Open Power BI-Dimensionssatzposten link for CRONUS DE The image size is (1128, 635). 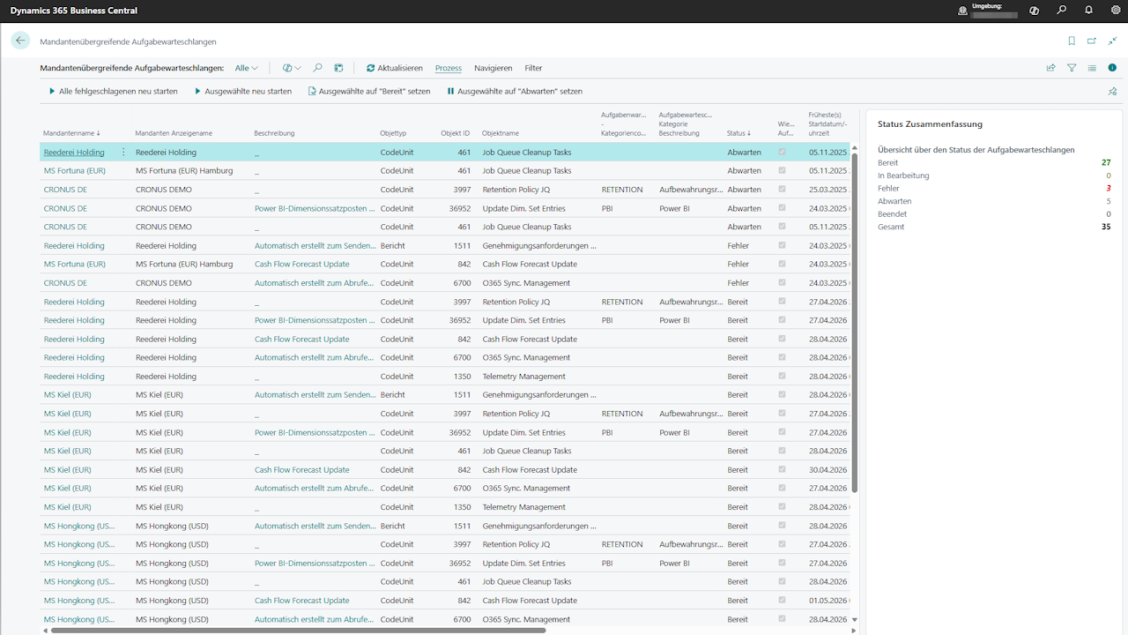click(314, 208)
